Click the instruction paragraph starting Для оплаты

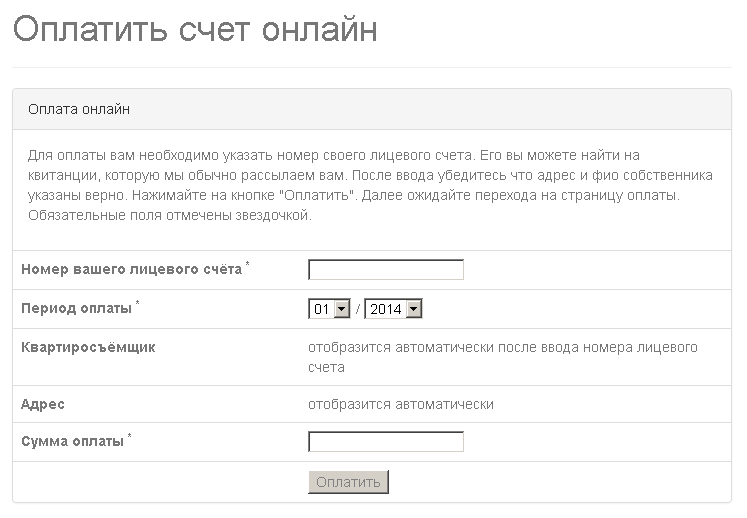click(370, 185)
